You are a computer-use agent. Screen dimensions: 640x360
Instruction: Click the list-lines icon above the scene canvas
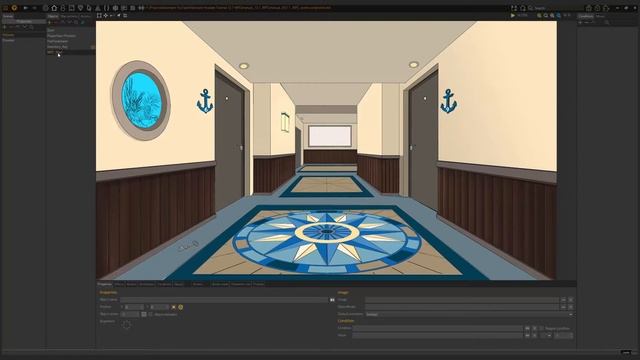[x=125, y=16]
